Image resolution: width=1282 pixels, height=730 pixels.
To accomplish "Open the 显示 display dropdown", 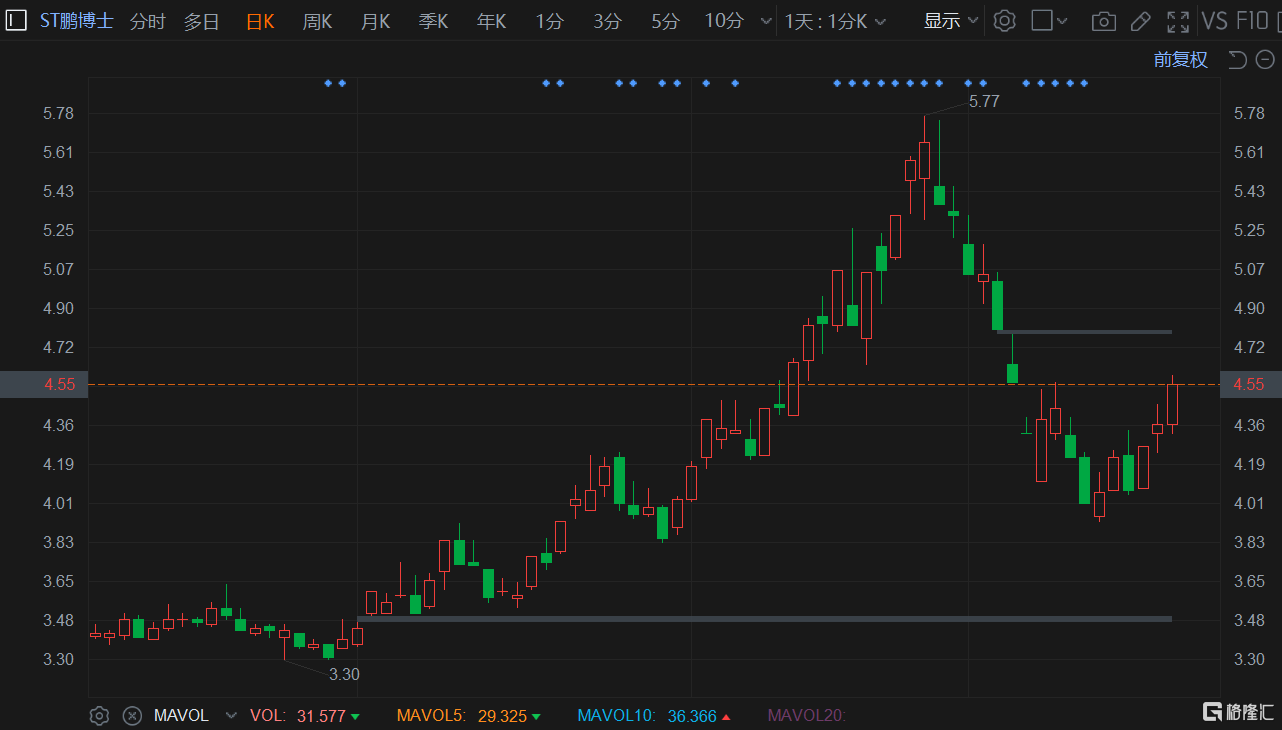I will click(951, 21).
